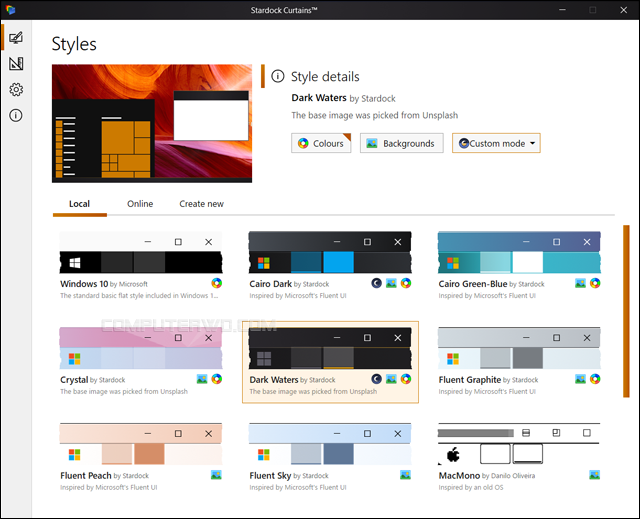Click the orange styles list scrollbar

(x=626, y=311)
